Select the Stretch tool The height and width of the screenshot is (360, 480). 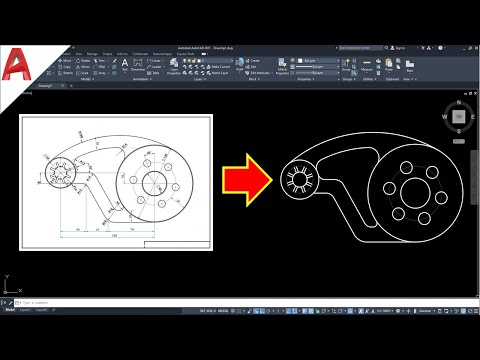(65, 73)
